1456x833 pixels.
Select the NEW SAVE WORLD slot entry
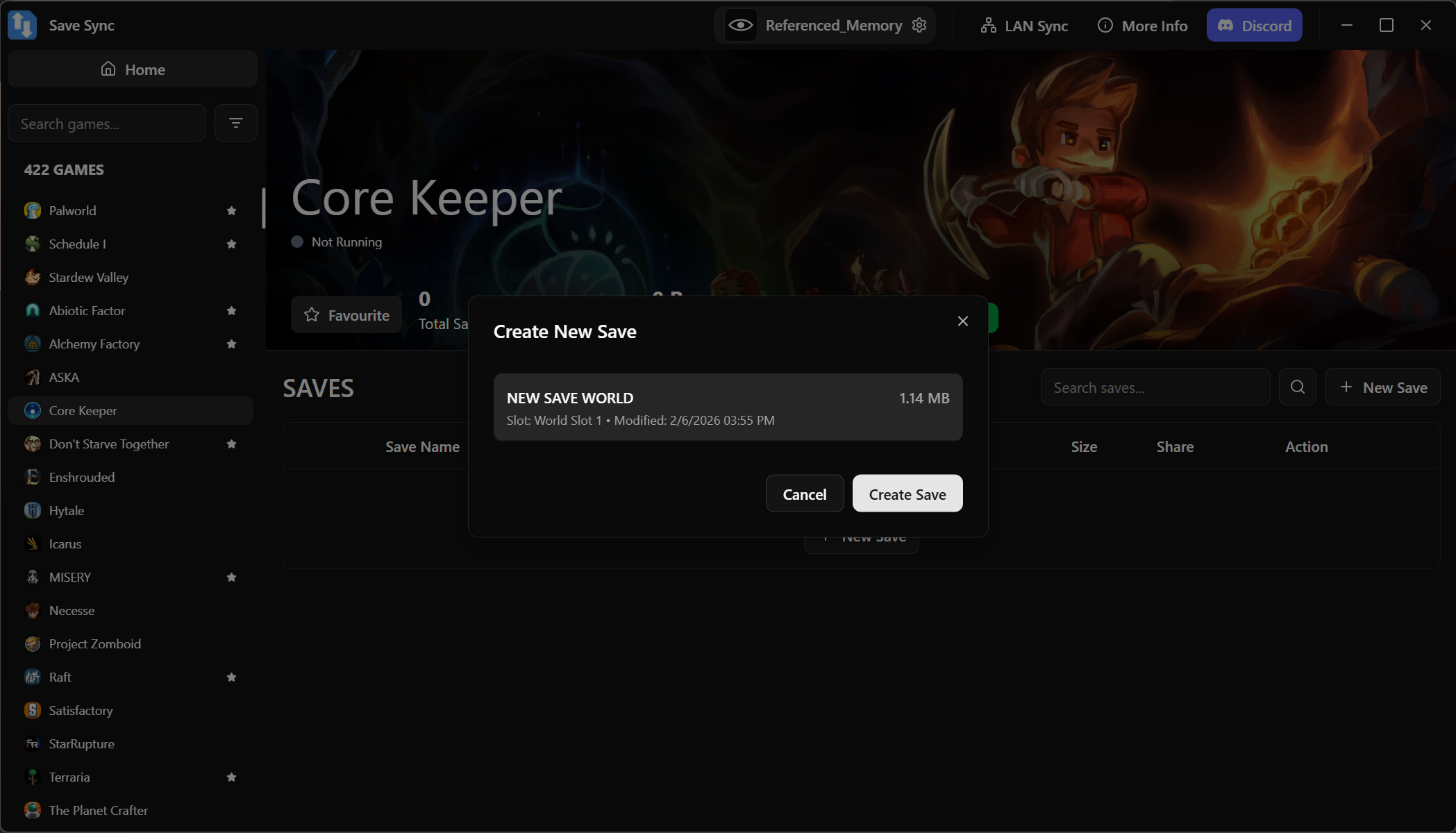[x=728, y=407]
